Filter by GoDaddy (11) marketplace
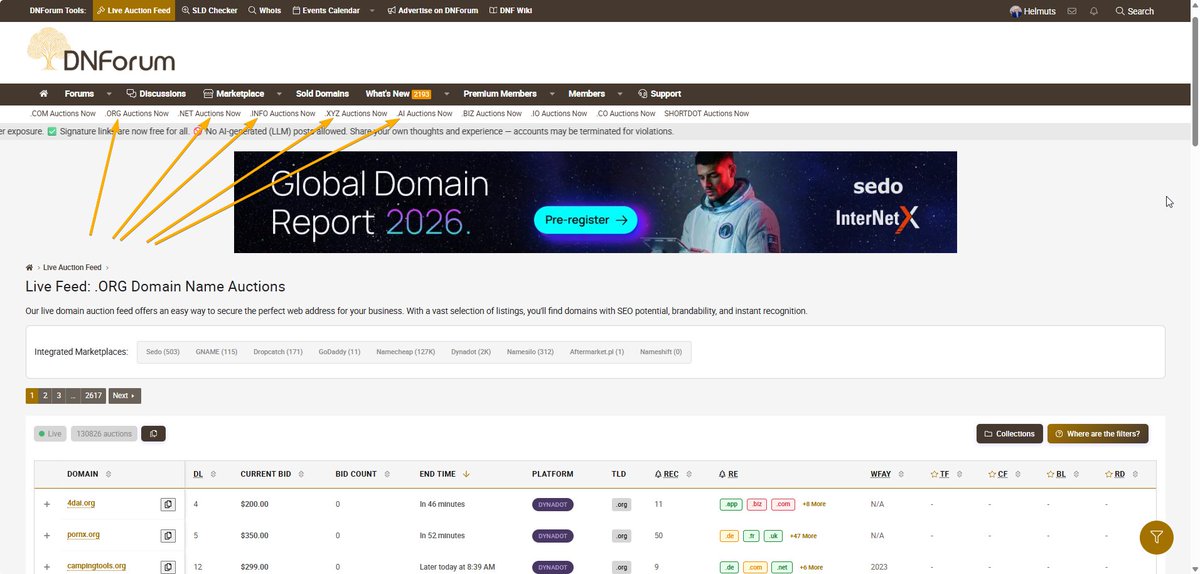1200x574 pixels. click(x=340, y=352)
